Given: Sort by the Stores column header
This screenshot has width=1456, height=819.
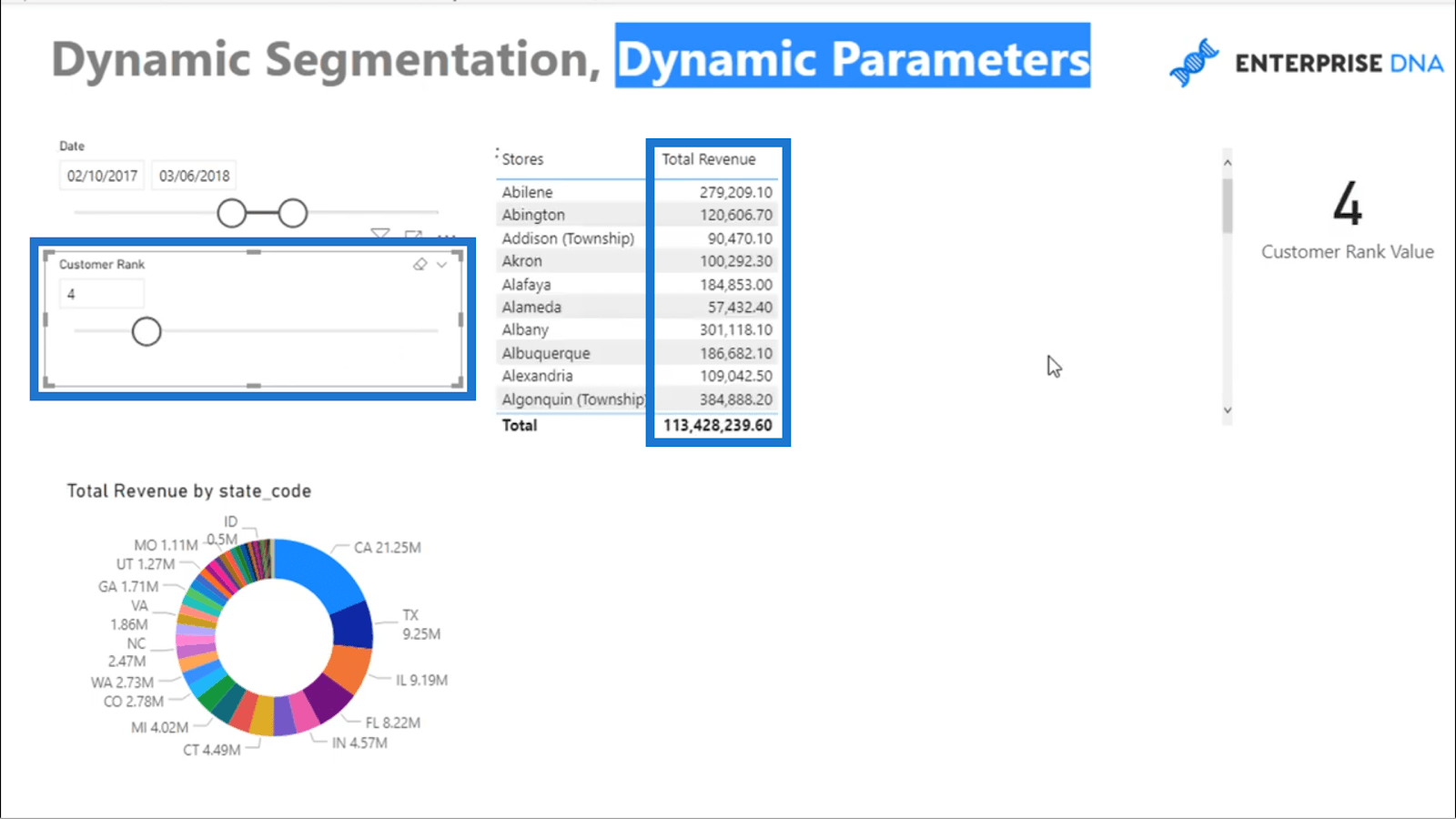Looking at the screenshot, I should 522,159.
